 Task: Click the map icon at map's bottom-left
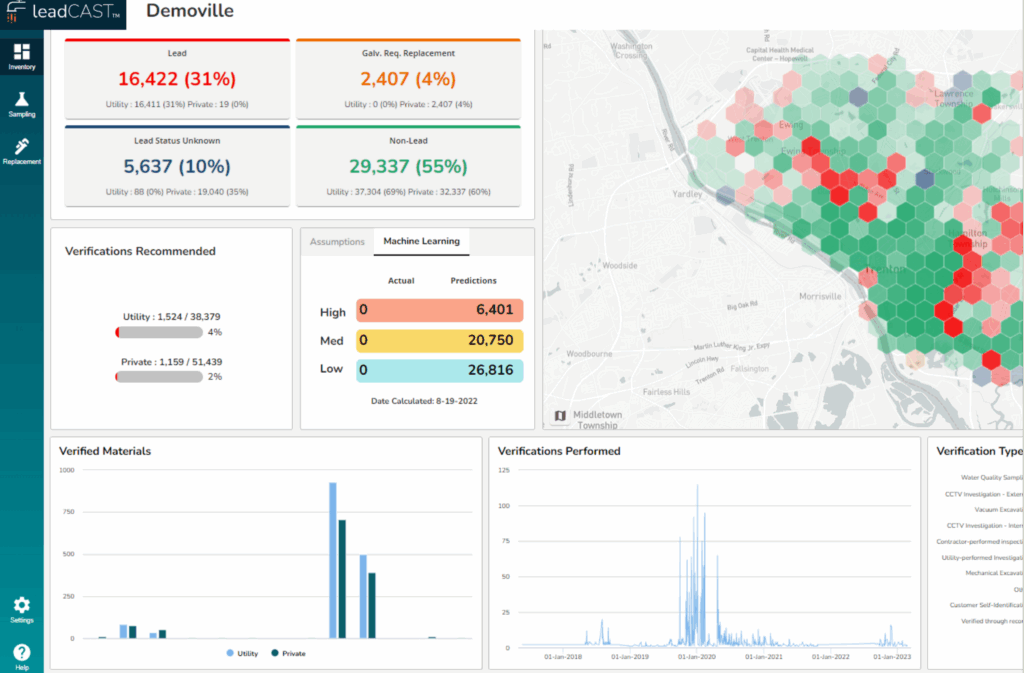click(560, 416)
